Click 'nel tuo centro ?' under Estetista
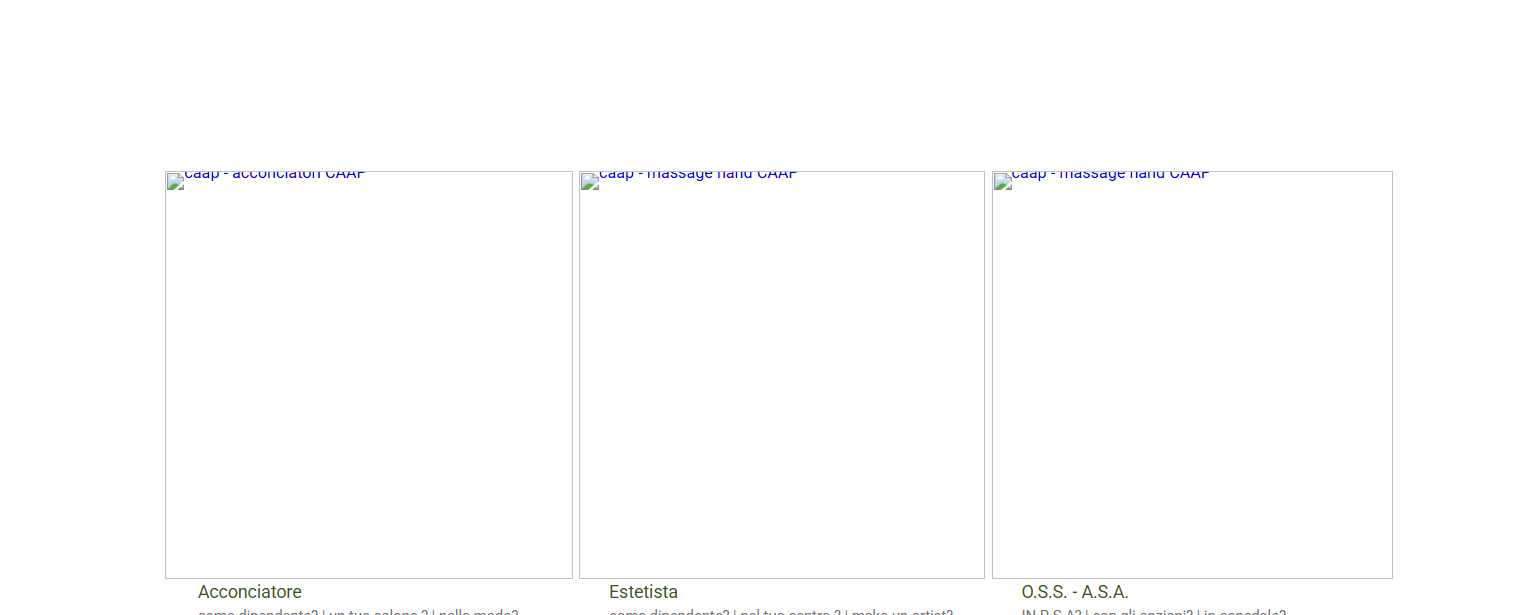This screenshot has width=1536, height=615. pos(790,612)
